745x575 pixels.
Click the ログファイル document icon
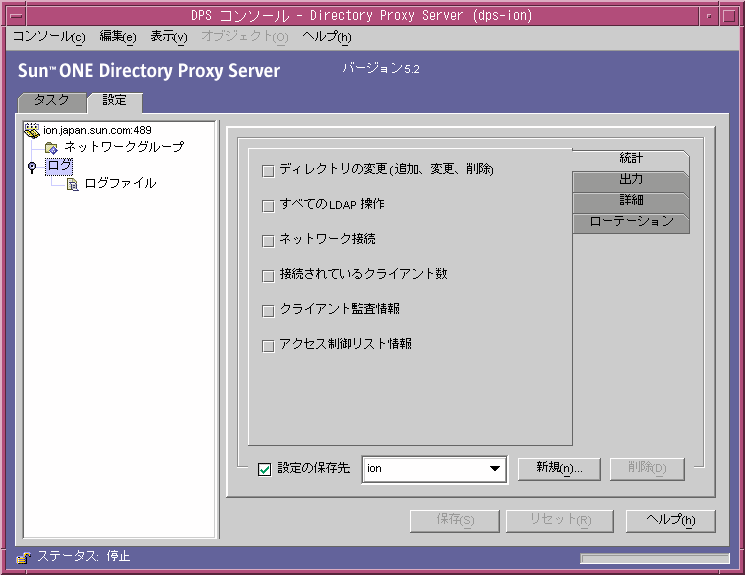(72, 184)
